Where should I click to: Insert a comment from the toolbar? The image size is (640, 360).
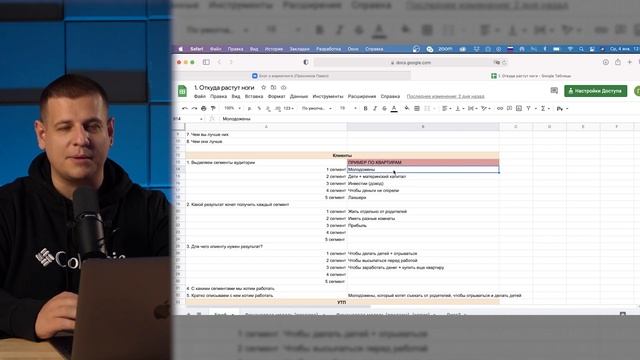[x=509, y=109]
